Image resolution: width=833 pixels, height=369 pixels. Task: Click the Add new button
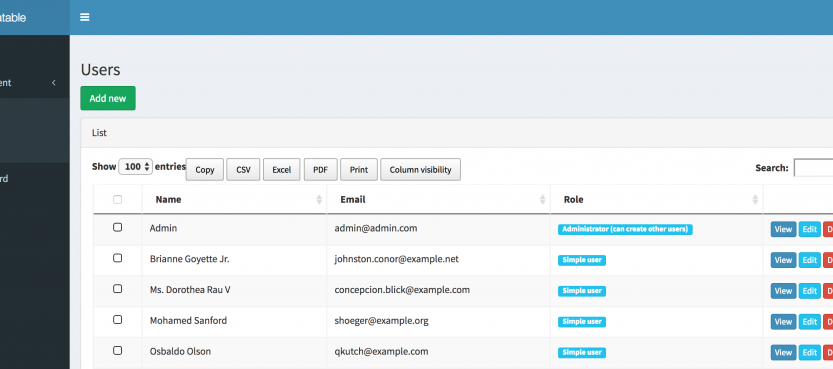point(108,98)
